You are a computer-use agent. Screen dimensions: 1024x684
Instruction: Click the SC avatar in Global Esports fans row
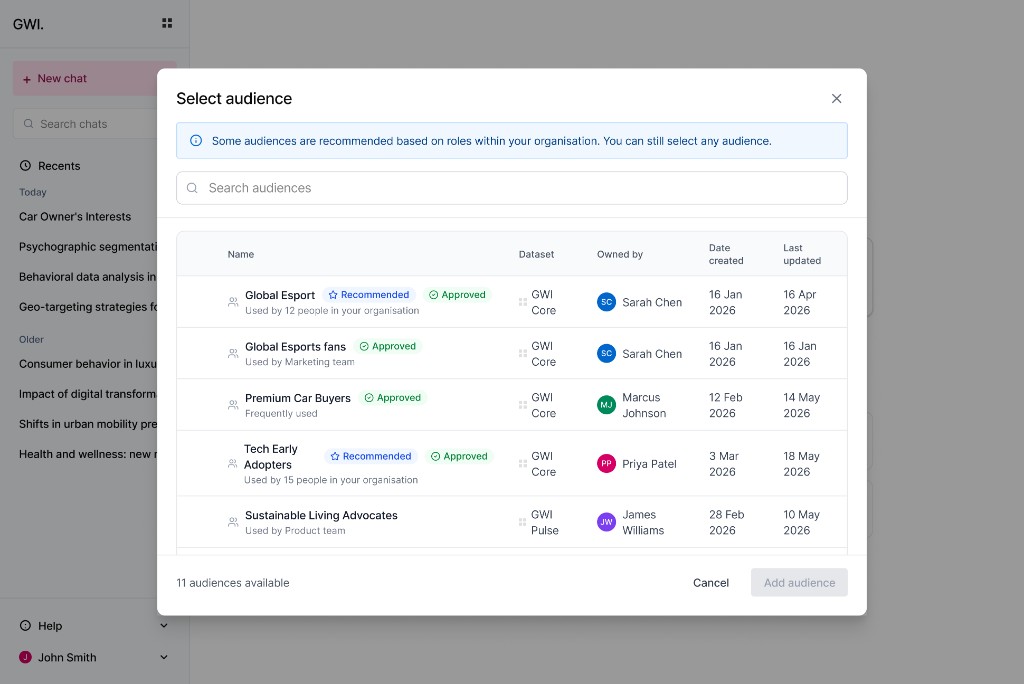tap(606, 353)
